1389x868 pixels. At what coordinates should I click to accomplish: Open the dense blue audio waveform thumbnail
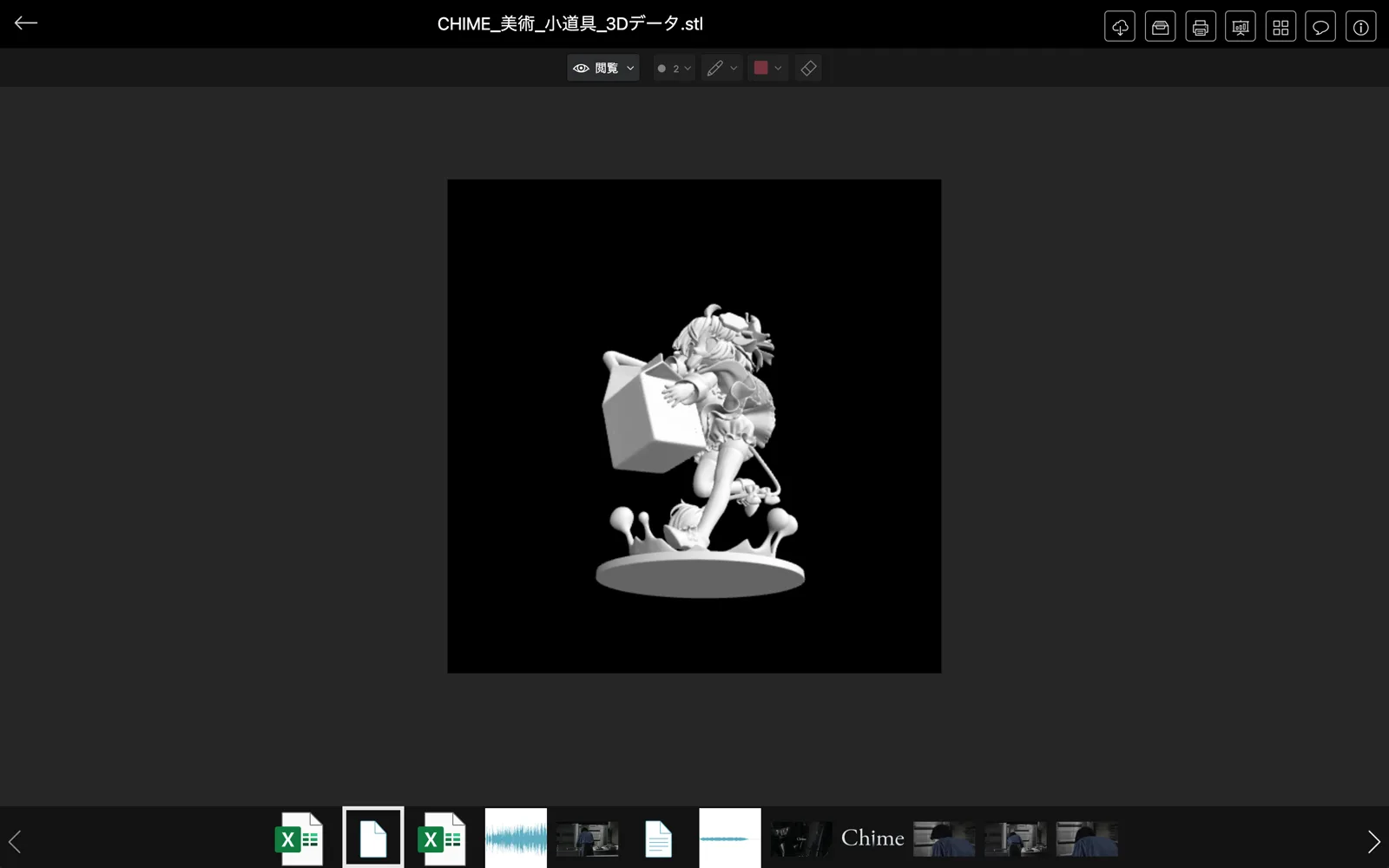(516, 838)
